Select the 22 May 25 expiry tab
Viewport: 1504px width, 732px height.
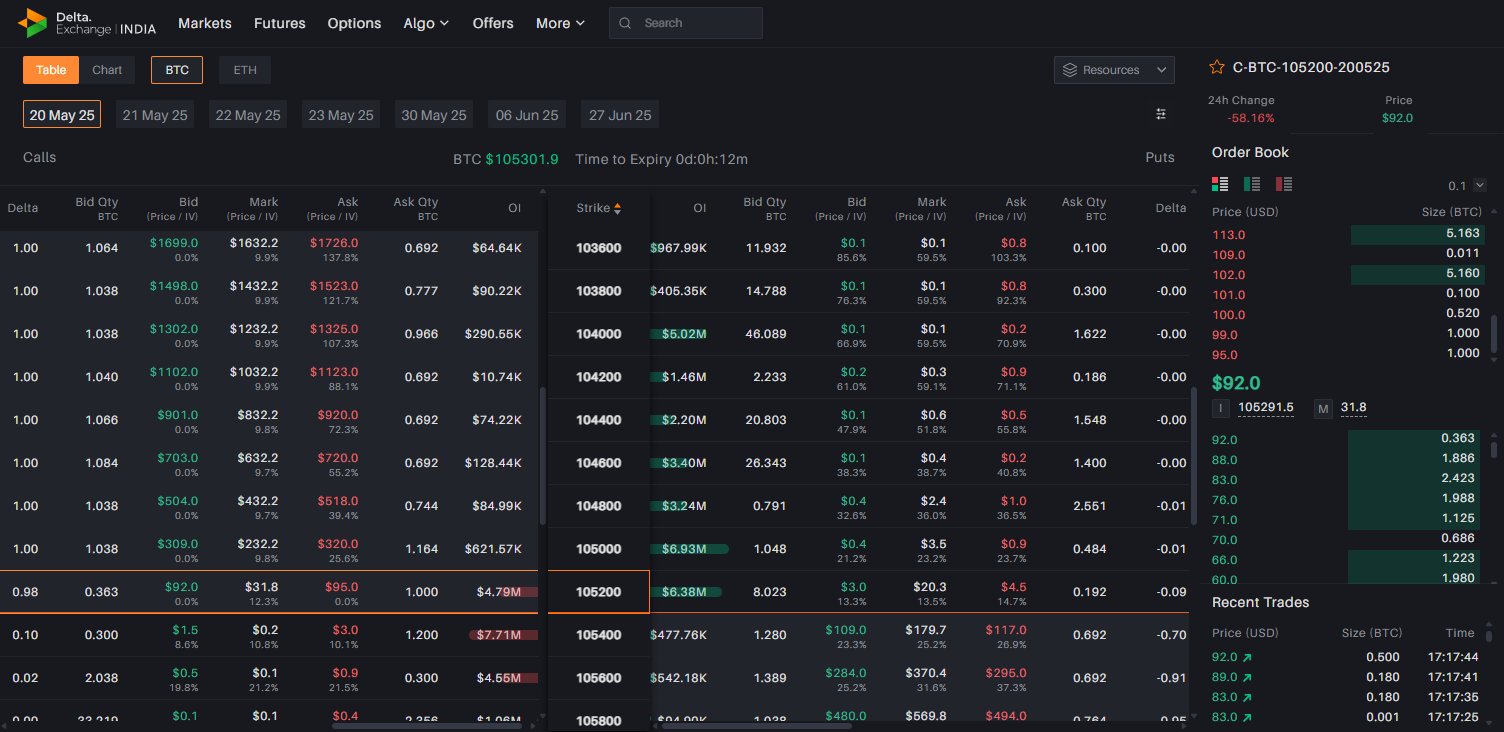pos(248,115)
